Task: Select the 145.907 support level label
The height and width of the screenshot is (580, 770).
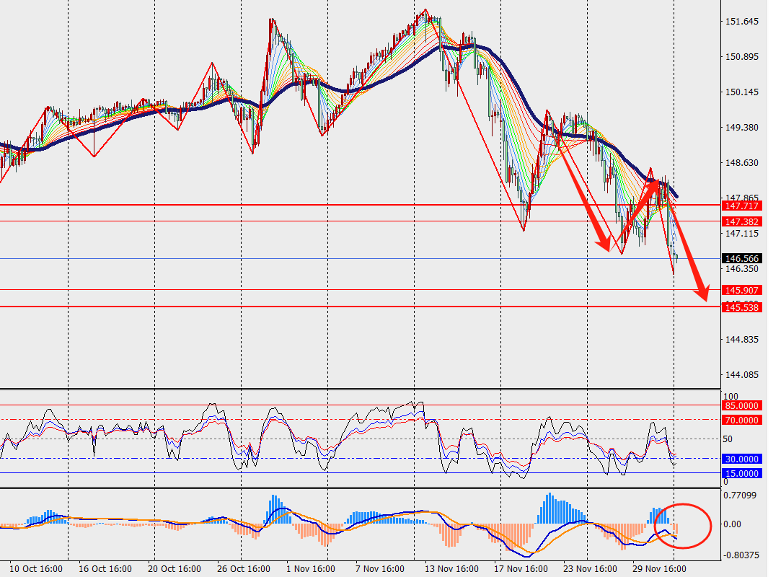Action: [x=742, y=290]
